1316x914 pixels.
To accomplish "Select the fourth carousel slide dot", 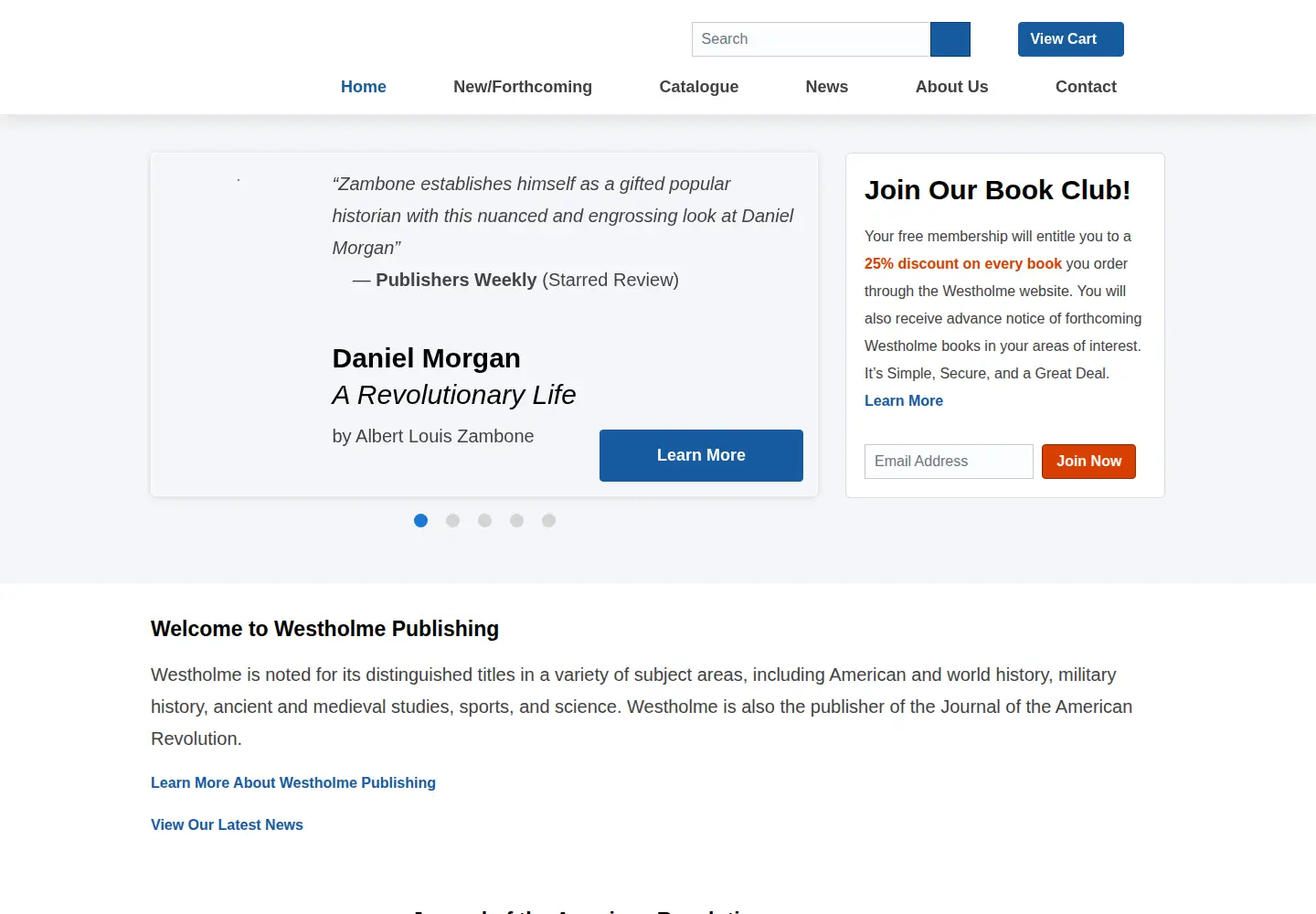I will click(x=516, y=520).
